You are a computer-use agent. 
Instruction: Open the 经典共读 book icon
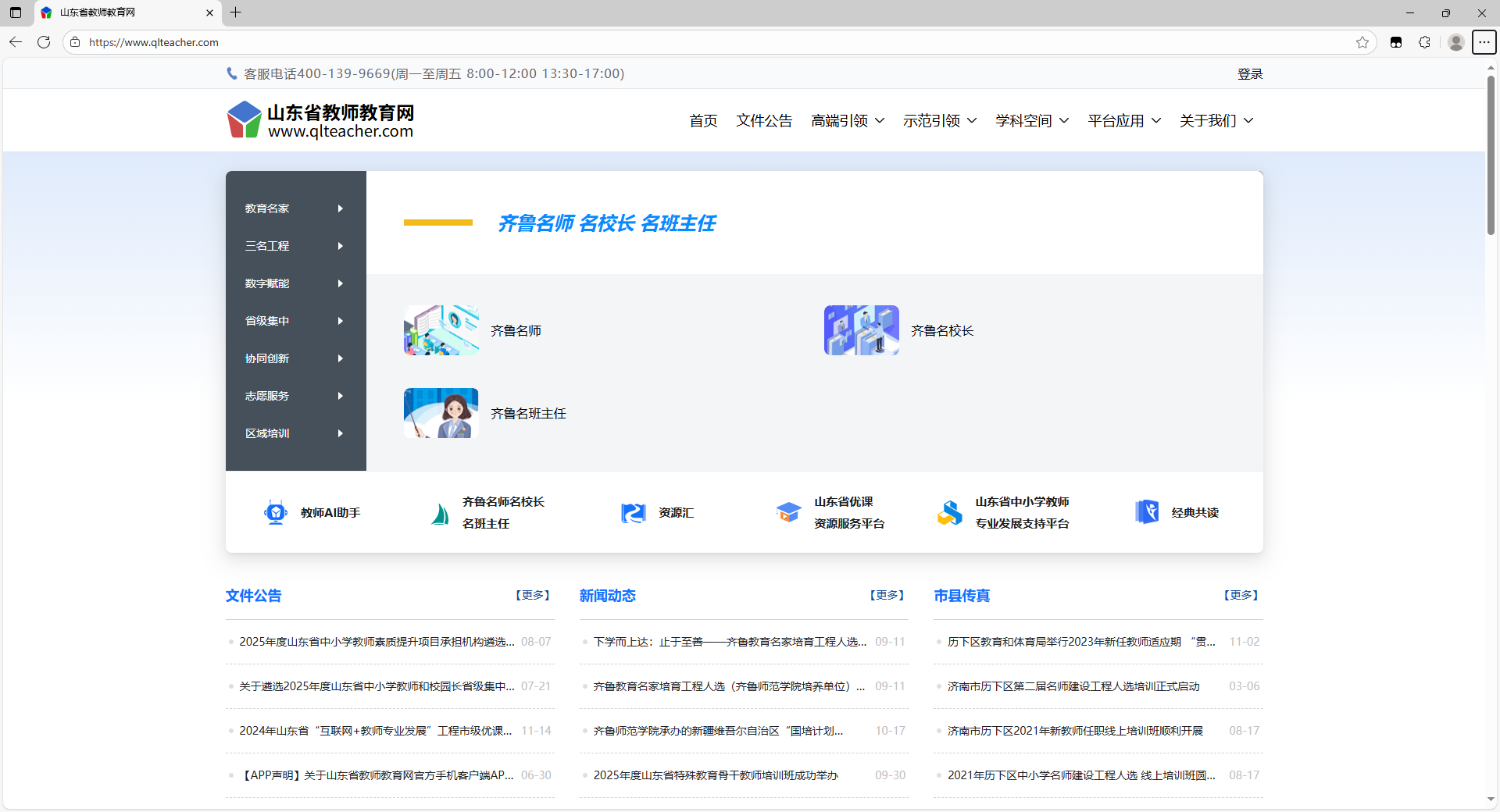click(x=1146, y=512)
